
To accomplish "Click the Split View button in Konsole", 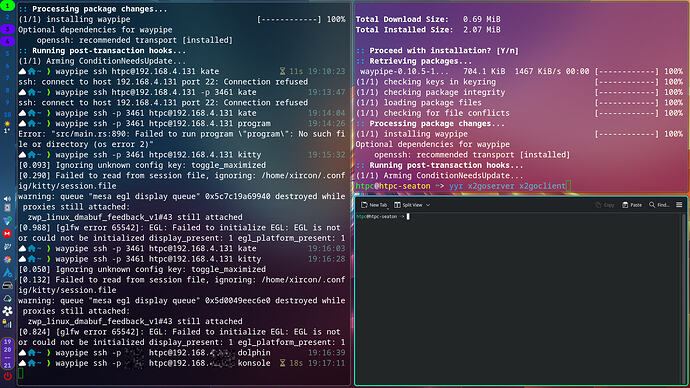I will (x=408, y=205).
